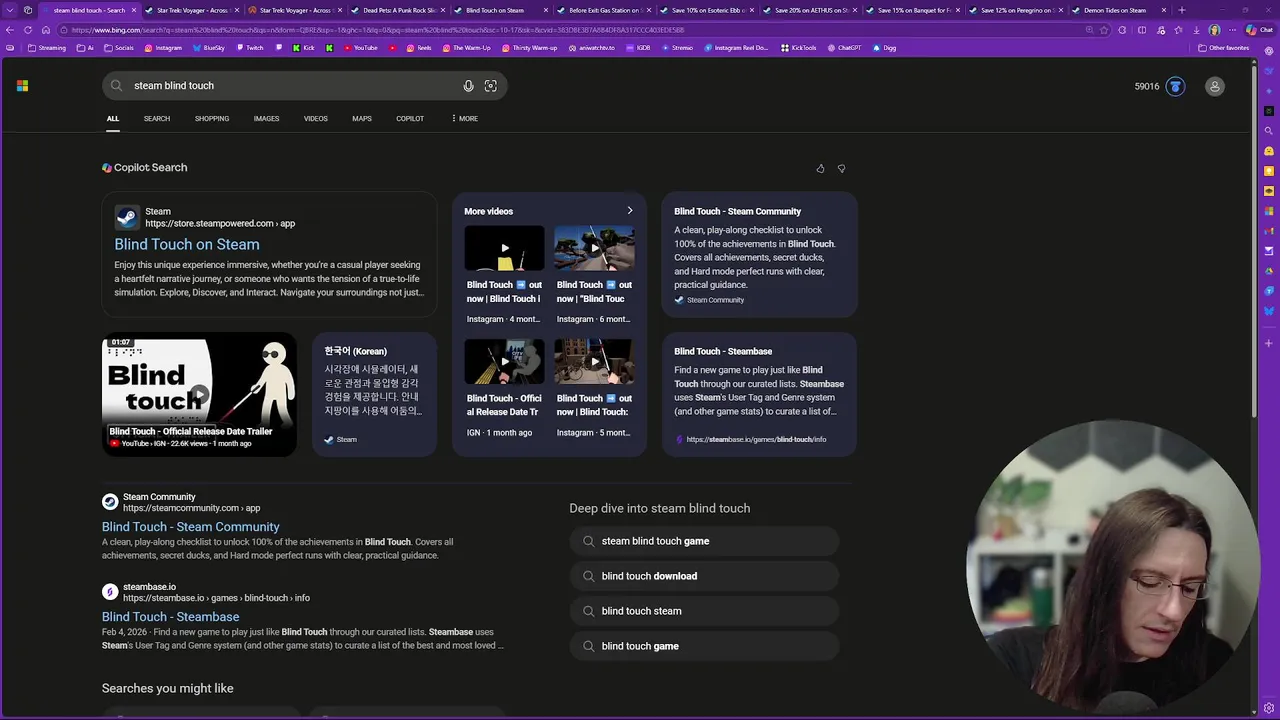Open the Streaming bookmarks folder

[x=46, y=48]
